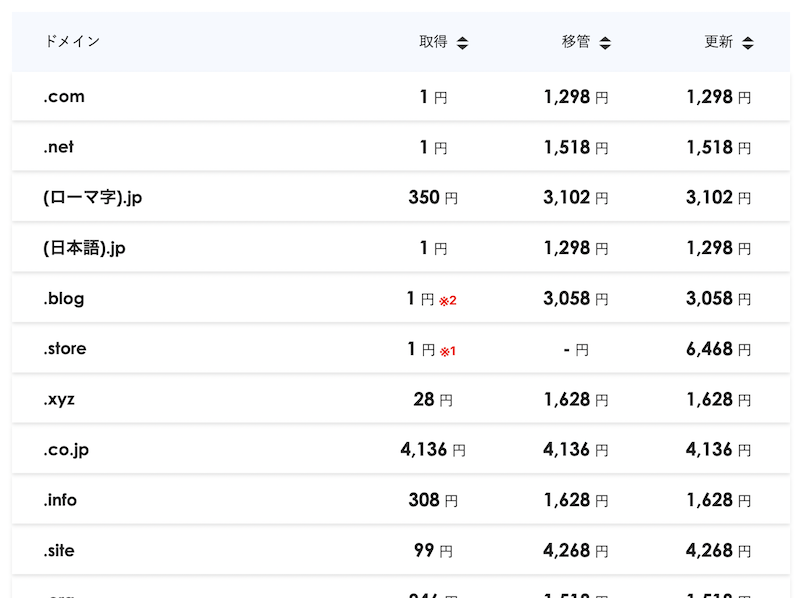The height and width of the screenshot is (598, 800).
Task: Click the 移管 column sort arrows icon
Action: coord(605,43)
